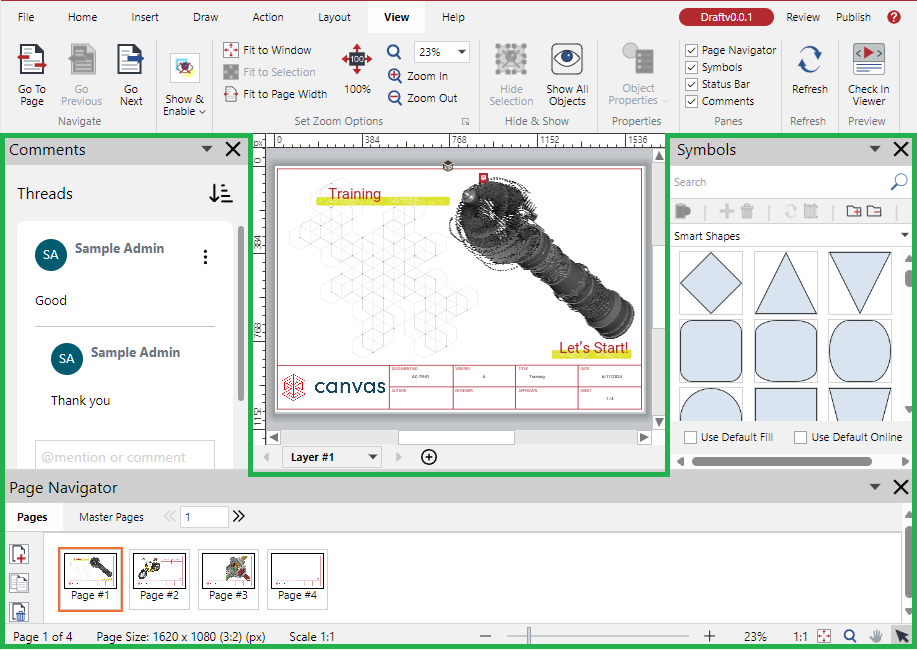
Task: Open the Show All Objects tool
Action: click(x=567, y=60)
